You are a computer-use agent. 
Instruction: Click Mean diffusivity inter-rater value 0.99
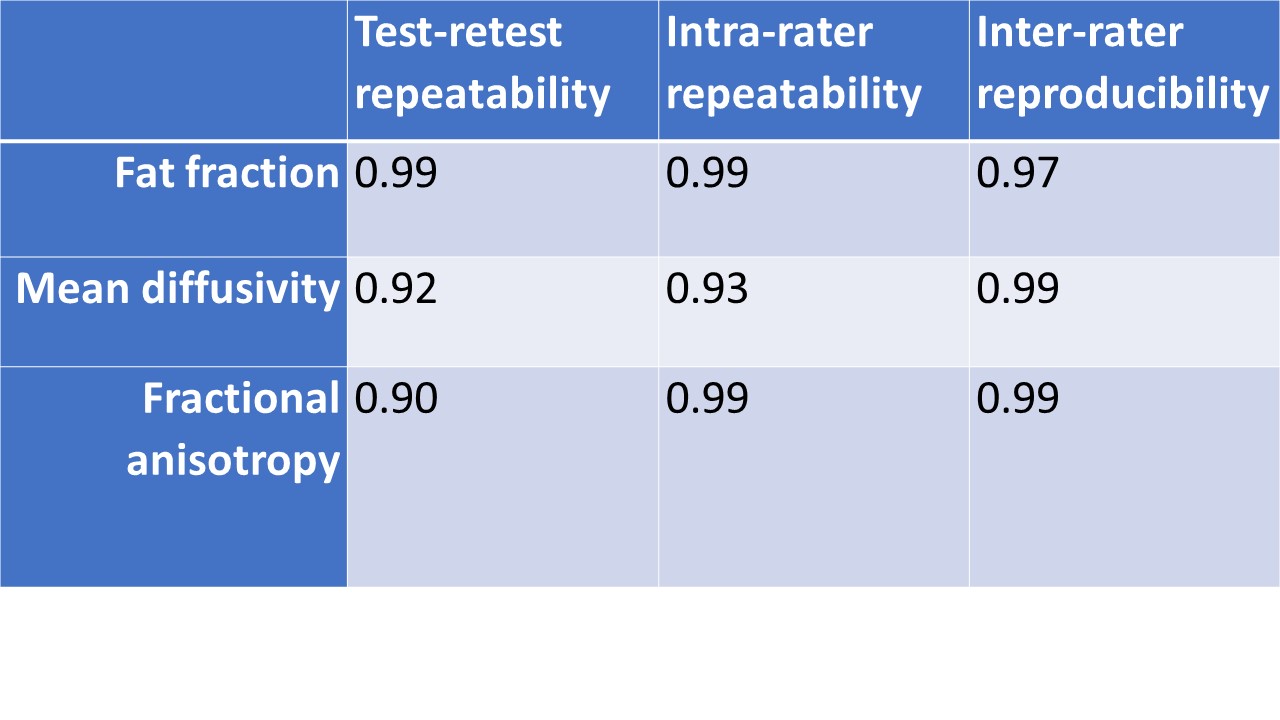(1017, 289)
